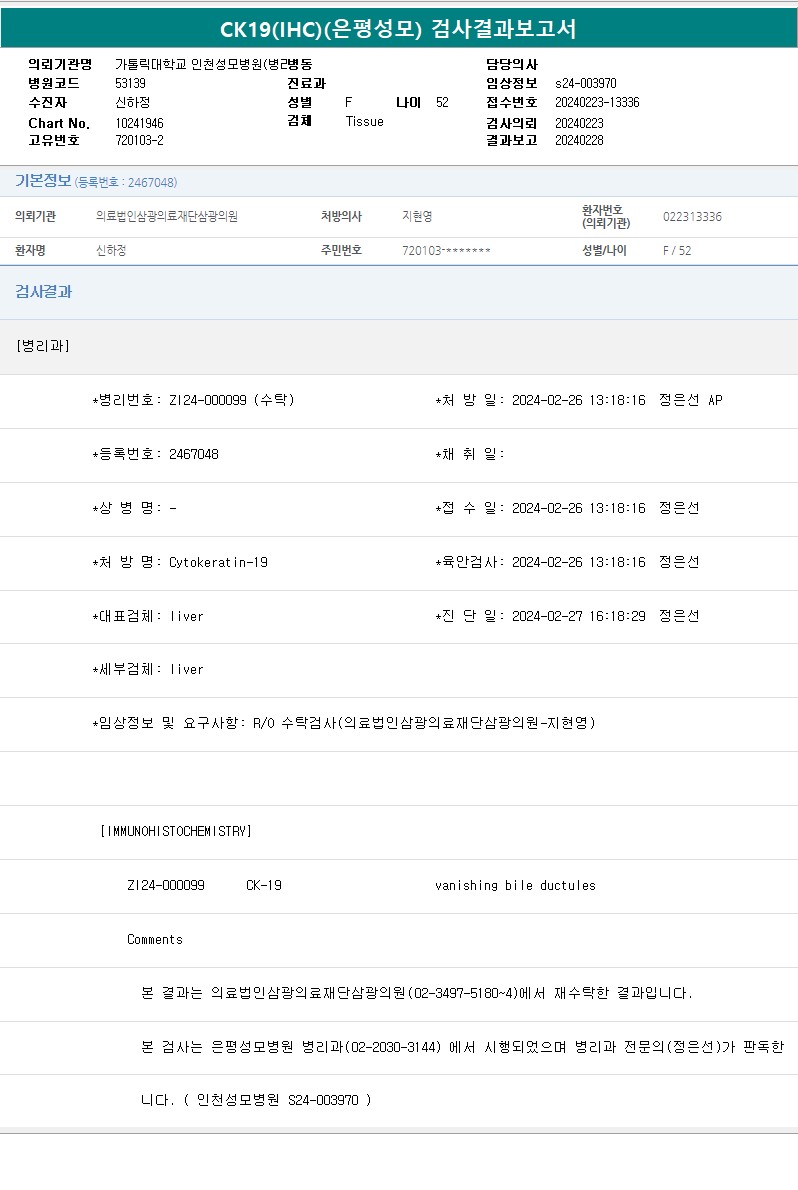Click the 검사결과 section heading
798x1190 pixels.
pos(43,292)
